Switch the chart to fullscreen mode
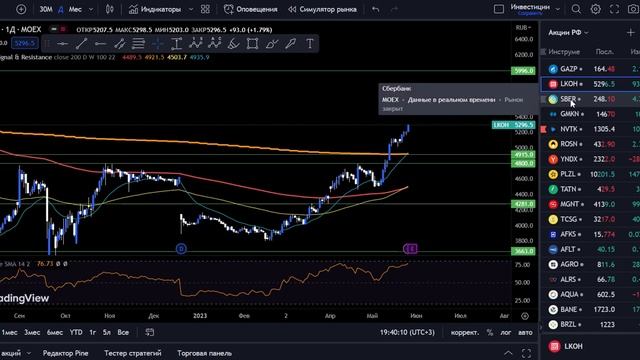Viewport: 640px width, 360px height. [x=614, y=9]
